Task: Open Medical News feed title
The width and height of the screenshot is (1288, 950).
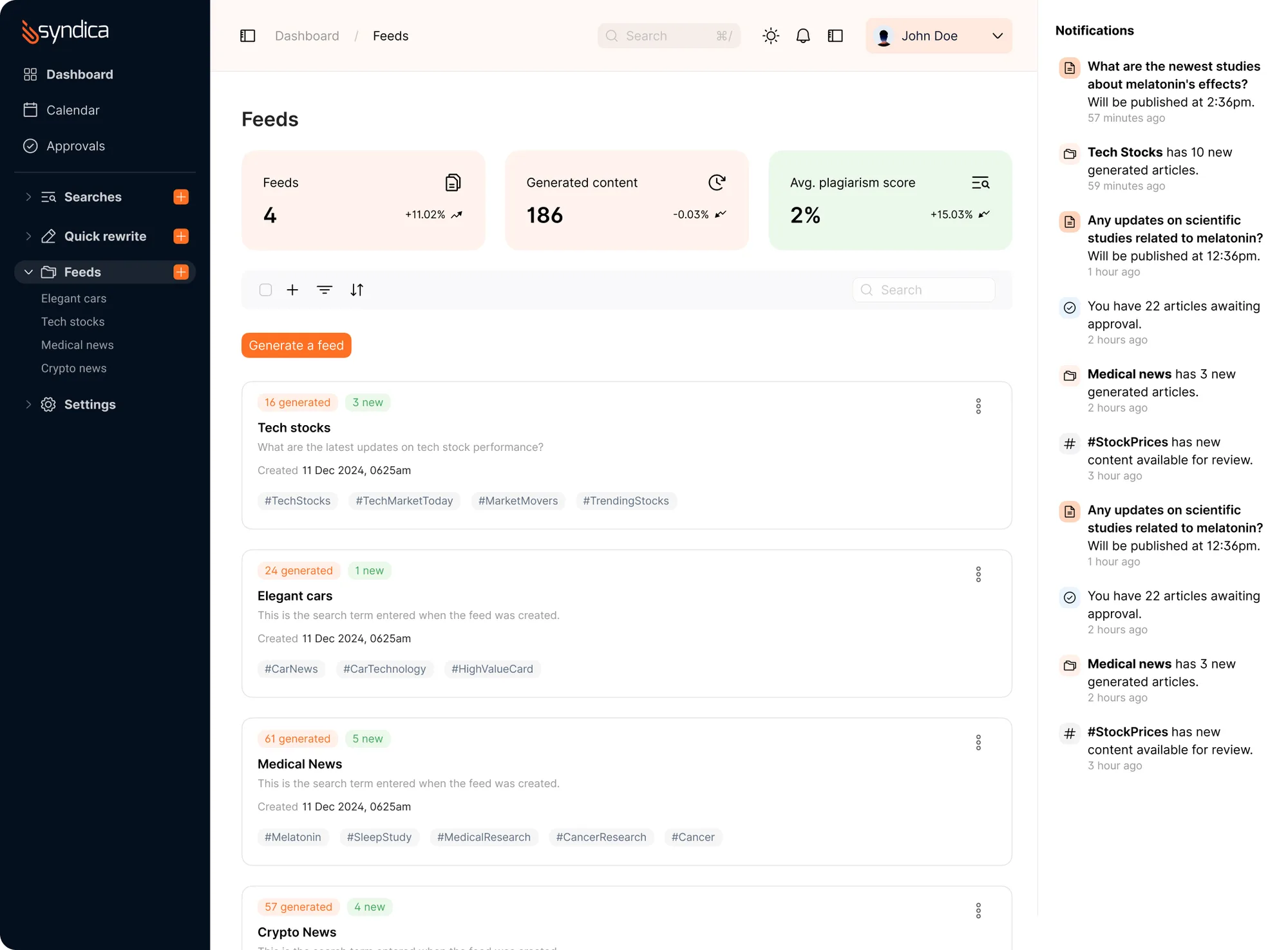Action: click(x=300, y=765)
